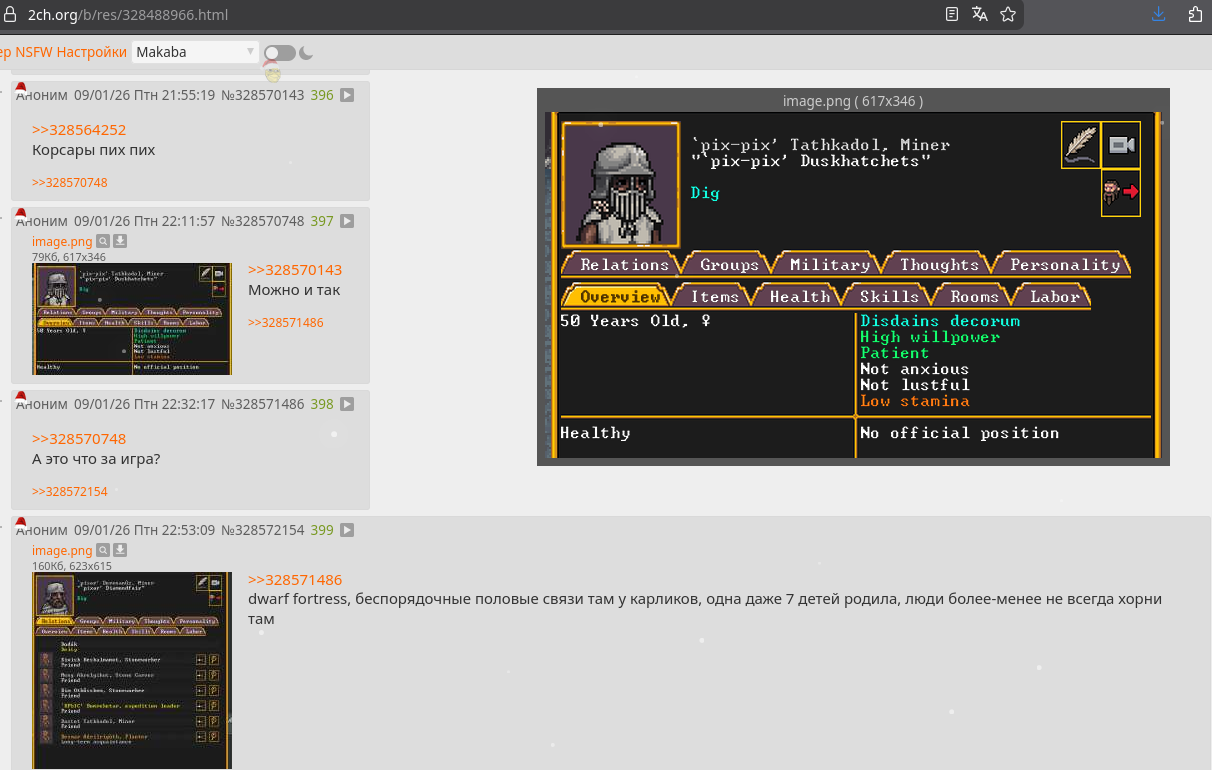This screenshot has height=770, width=1212.
Task: Open post menu arrow for post 396
Action: [x=347, y=96]
